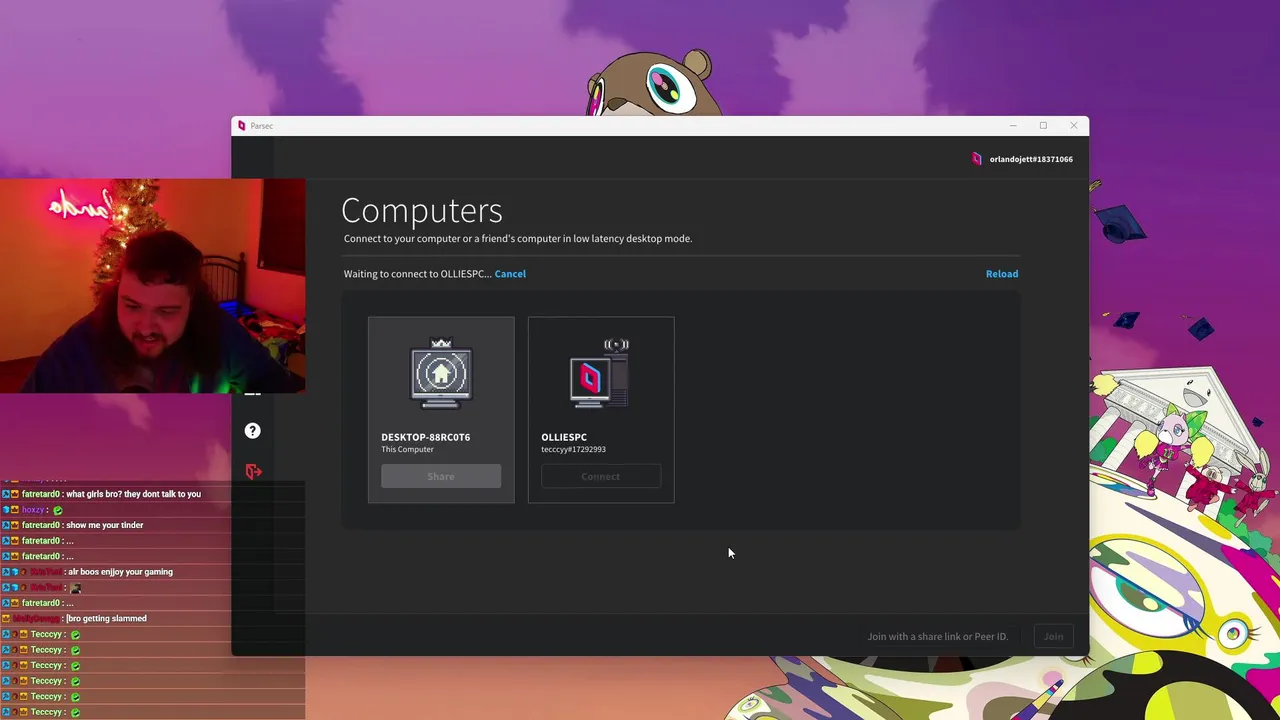
Task: Minimize the Parsec window
Action: (x=1013, y=126)
